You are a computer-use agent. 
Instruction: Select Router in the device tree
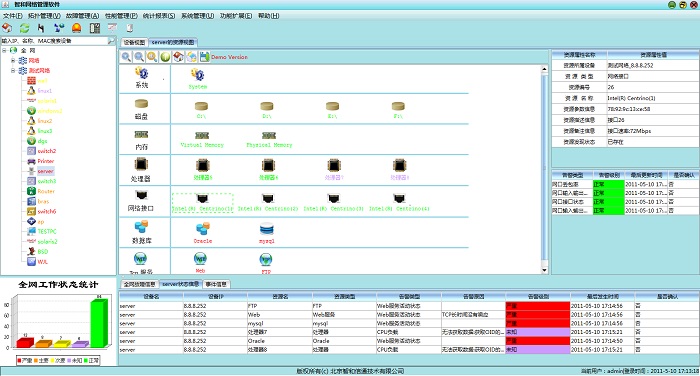click(46, 191)
